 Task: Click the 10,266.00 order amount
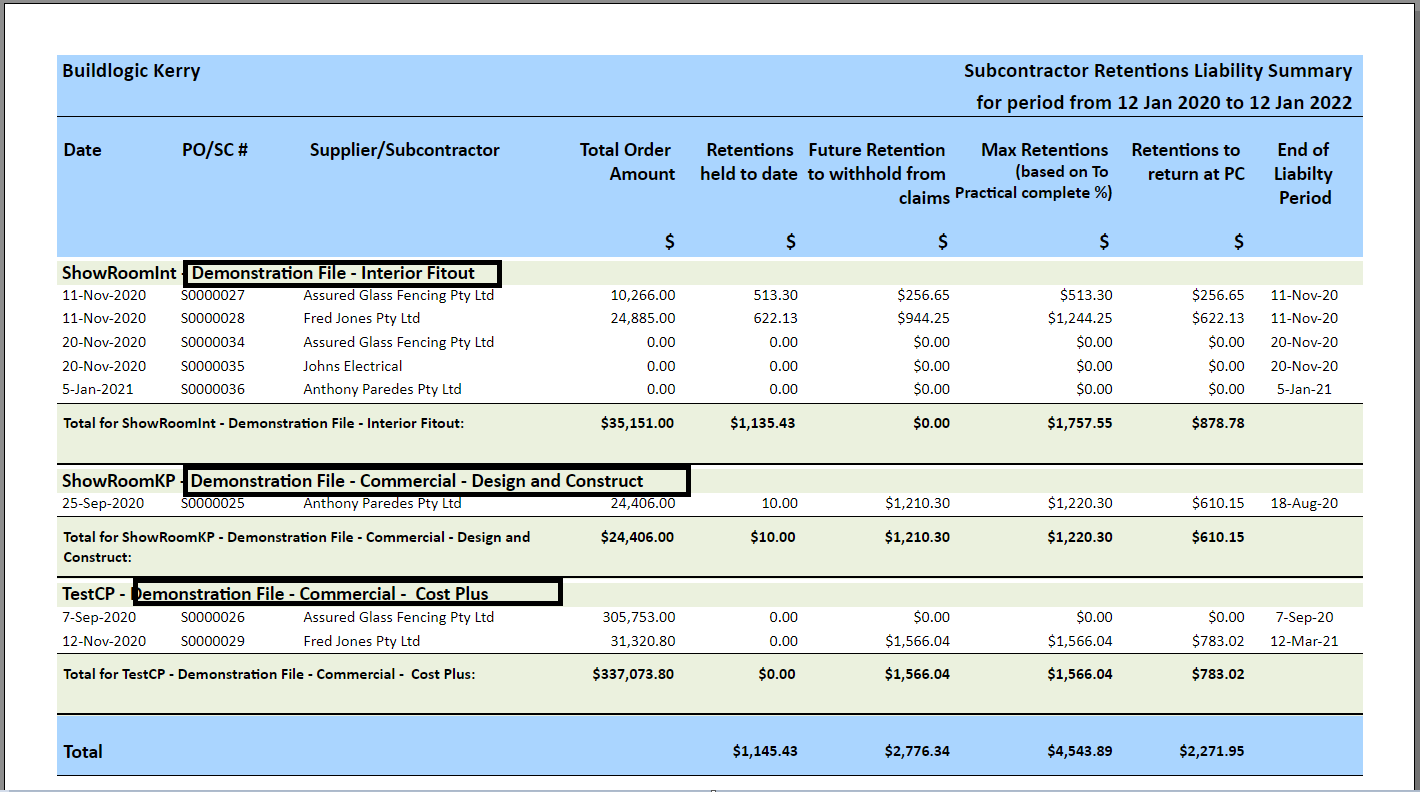(x=643, y=295)
